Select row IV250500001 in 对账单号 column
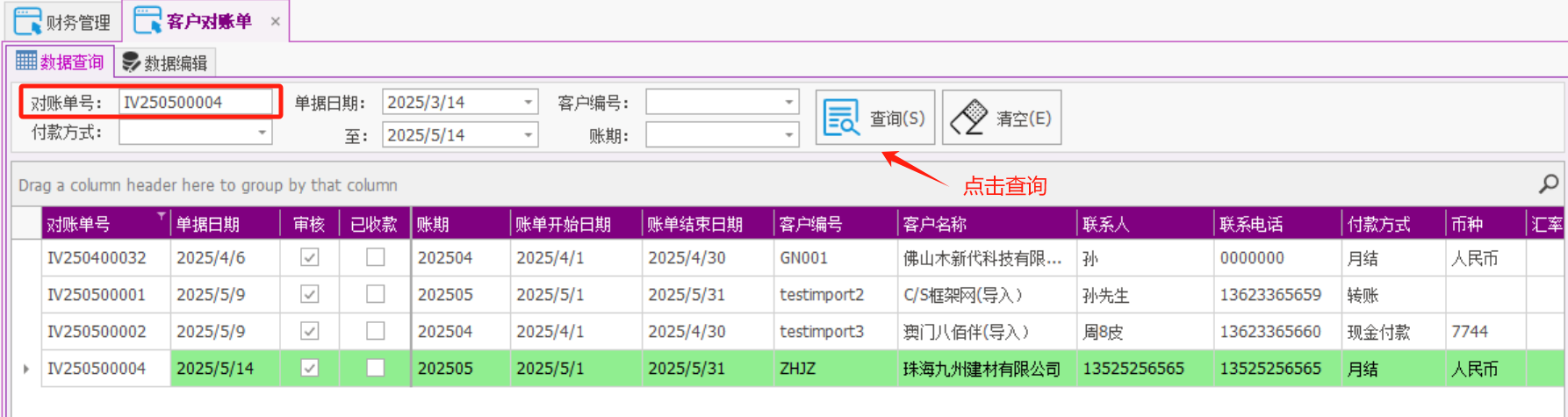This screenshot has height=417, width=1568. tap(105, 295)
